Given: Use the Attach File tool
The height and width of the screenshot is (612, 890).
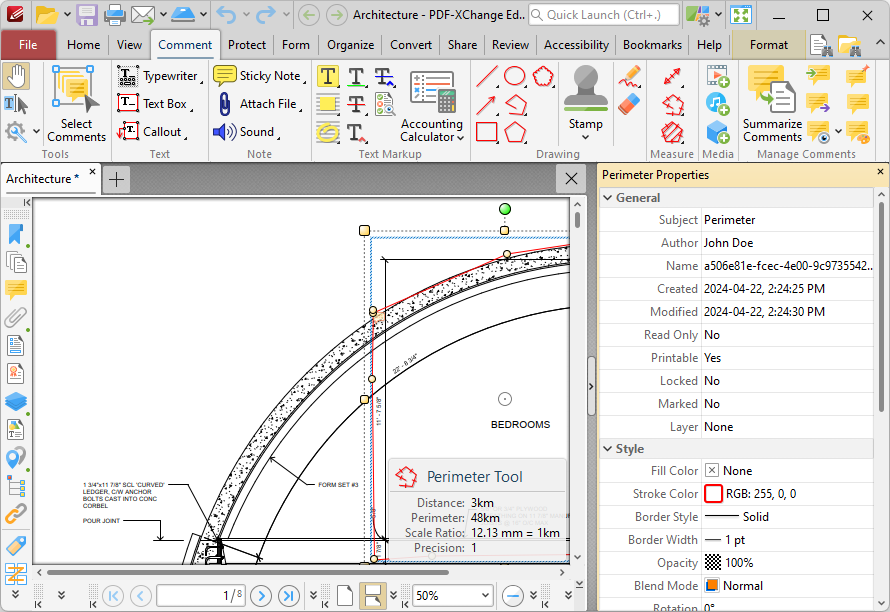Looking at the screenshot, I should coord(259,104).
